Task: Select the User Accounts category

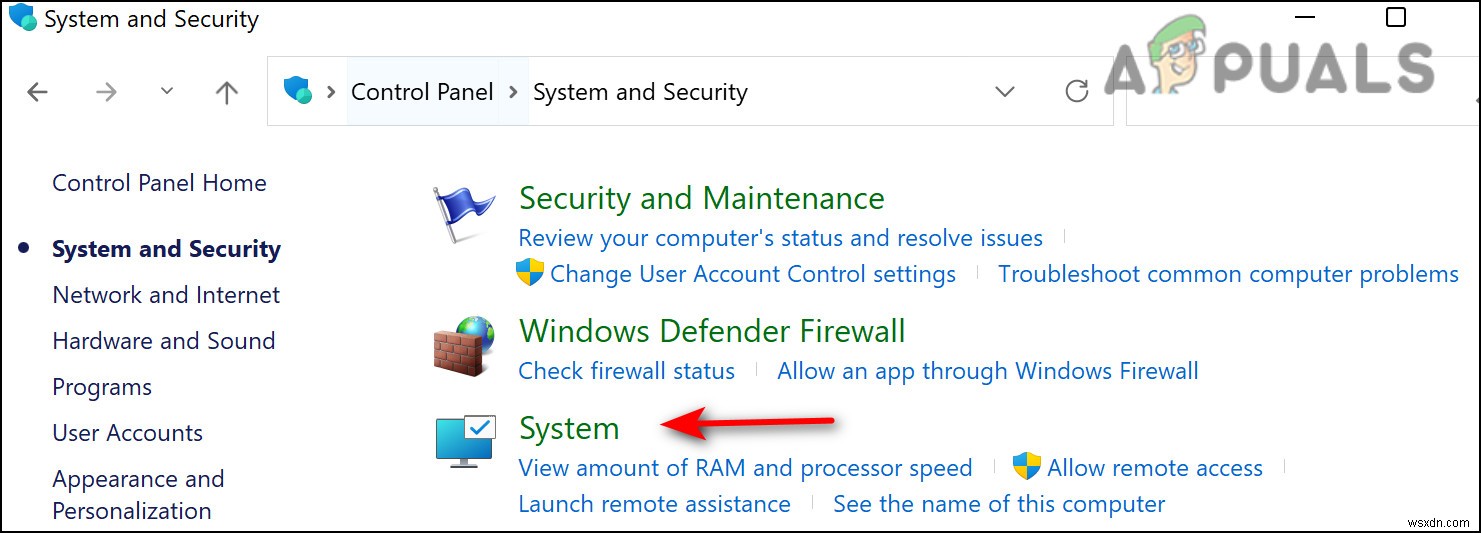Action: (x=127, y=433)
